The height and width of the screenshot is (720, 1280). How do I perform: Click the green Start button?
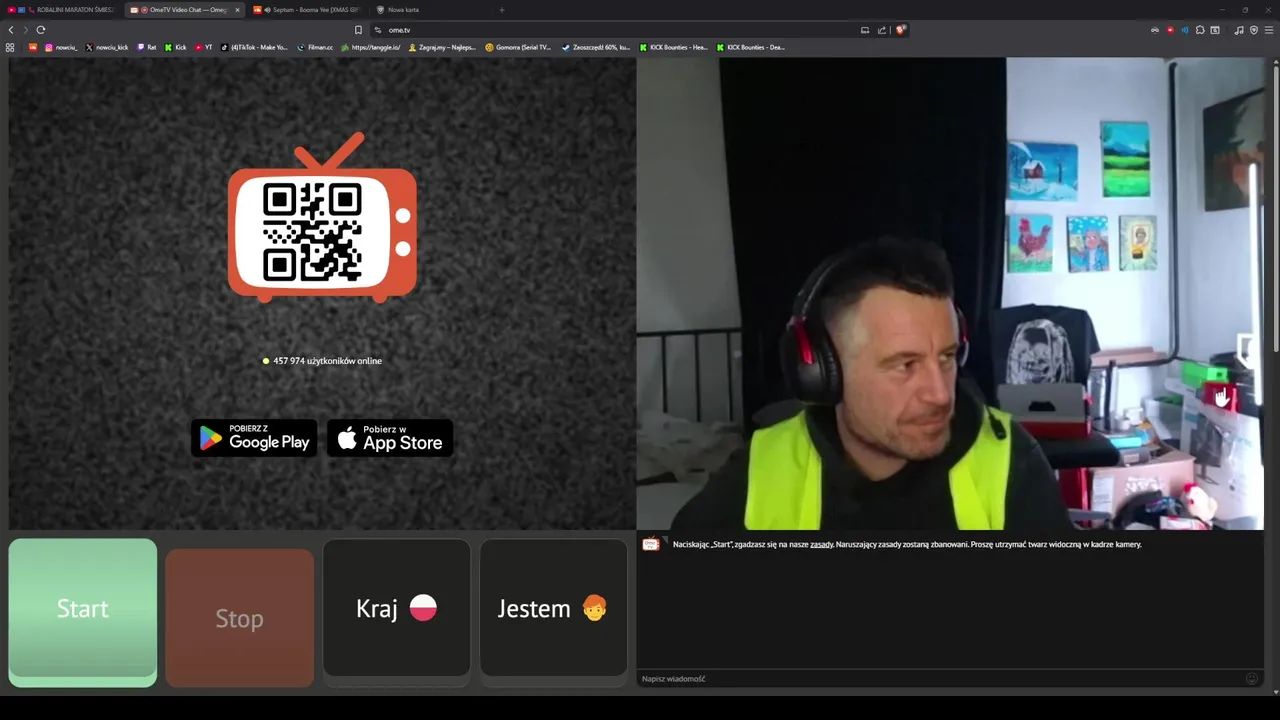pyautogui.click(x=83, y=612)
